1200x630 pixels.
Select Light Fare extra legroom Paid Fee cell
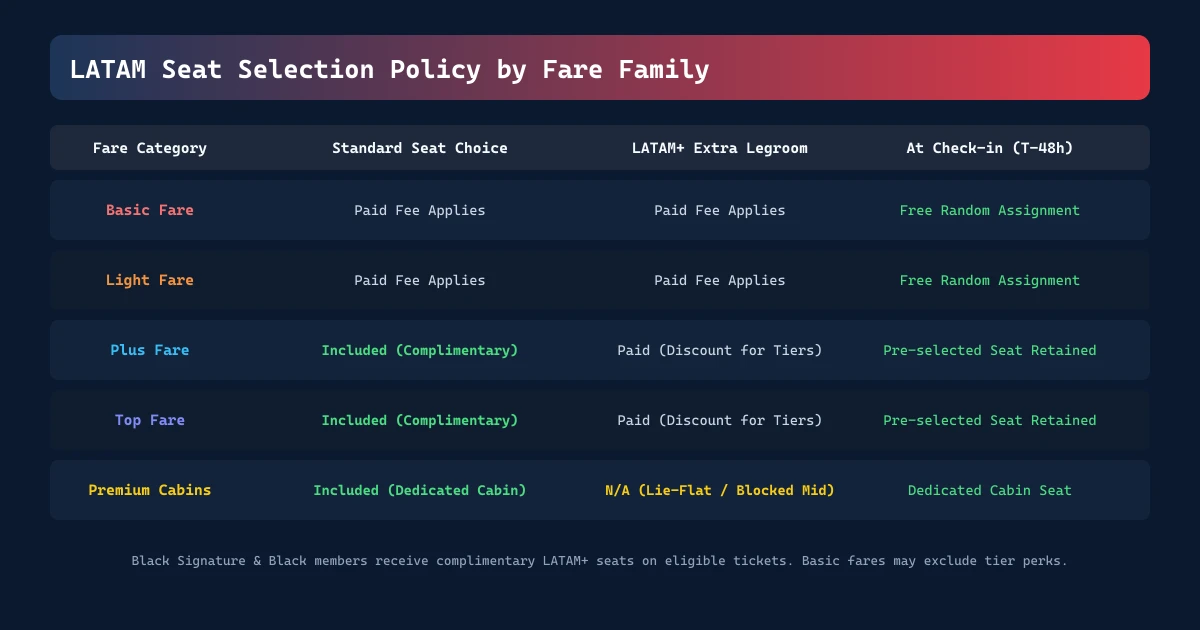tap(720, 280)
